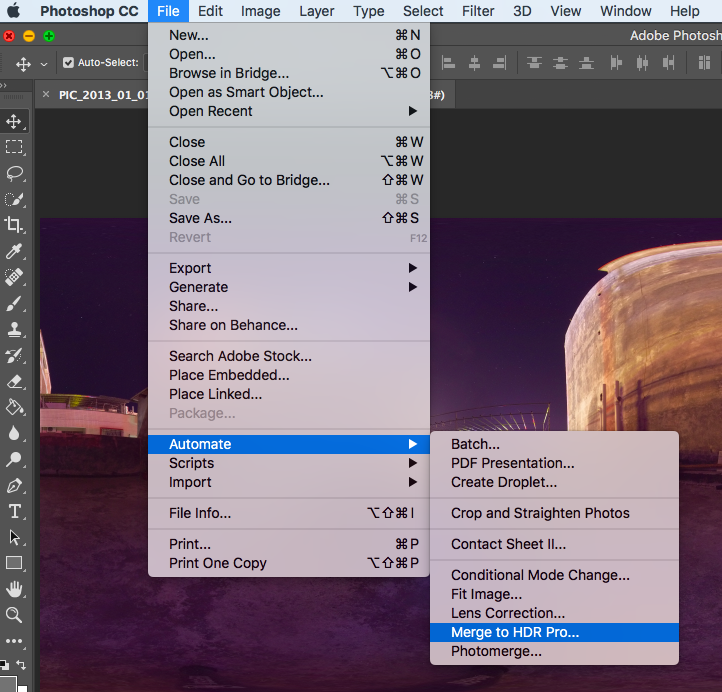Choose Merge to HDR Pro...
The height and width of the screenshot is (692, 722).
click(554, 632)
